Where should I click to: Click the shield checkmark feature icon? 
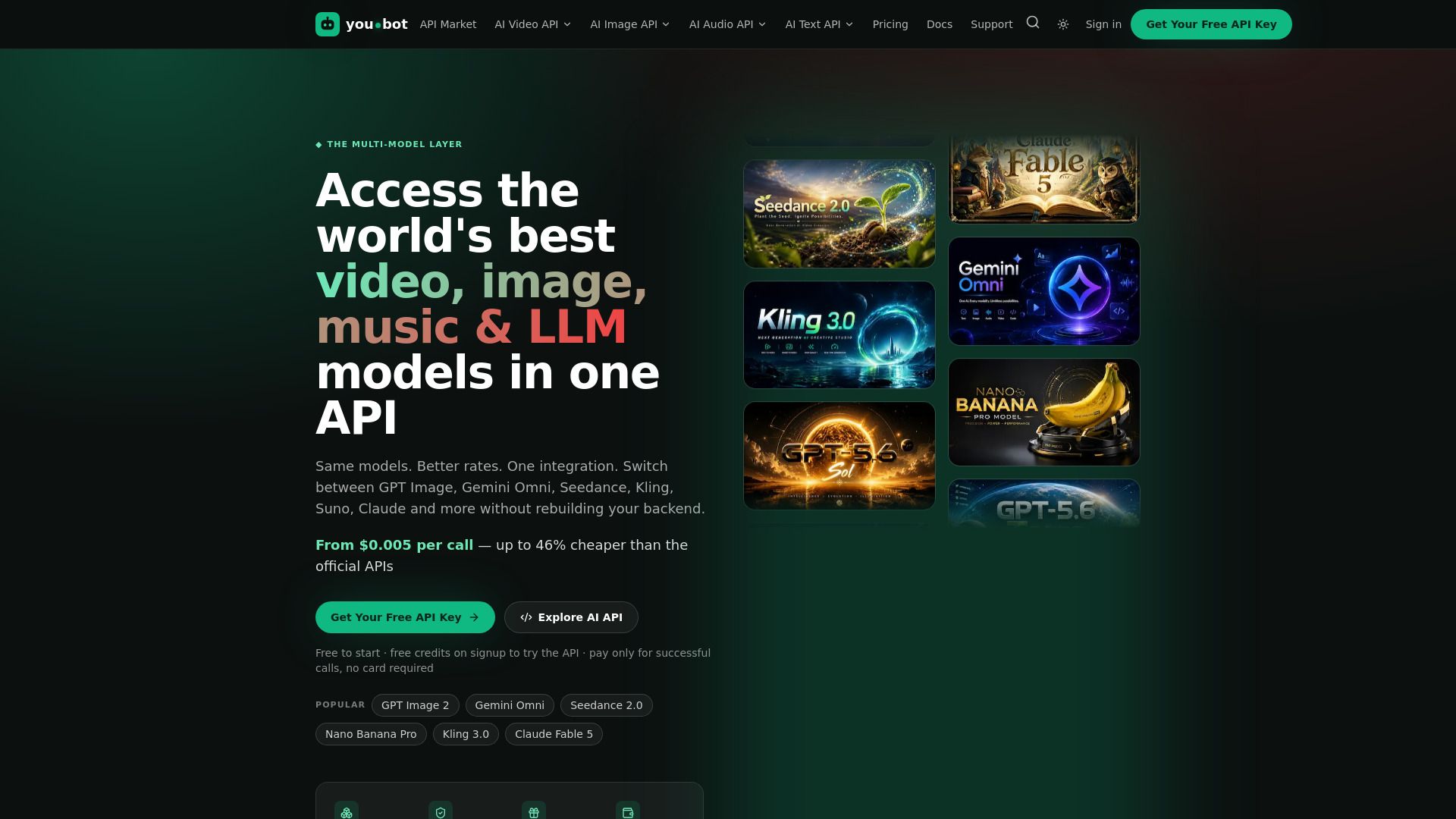coord(441,812)
